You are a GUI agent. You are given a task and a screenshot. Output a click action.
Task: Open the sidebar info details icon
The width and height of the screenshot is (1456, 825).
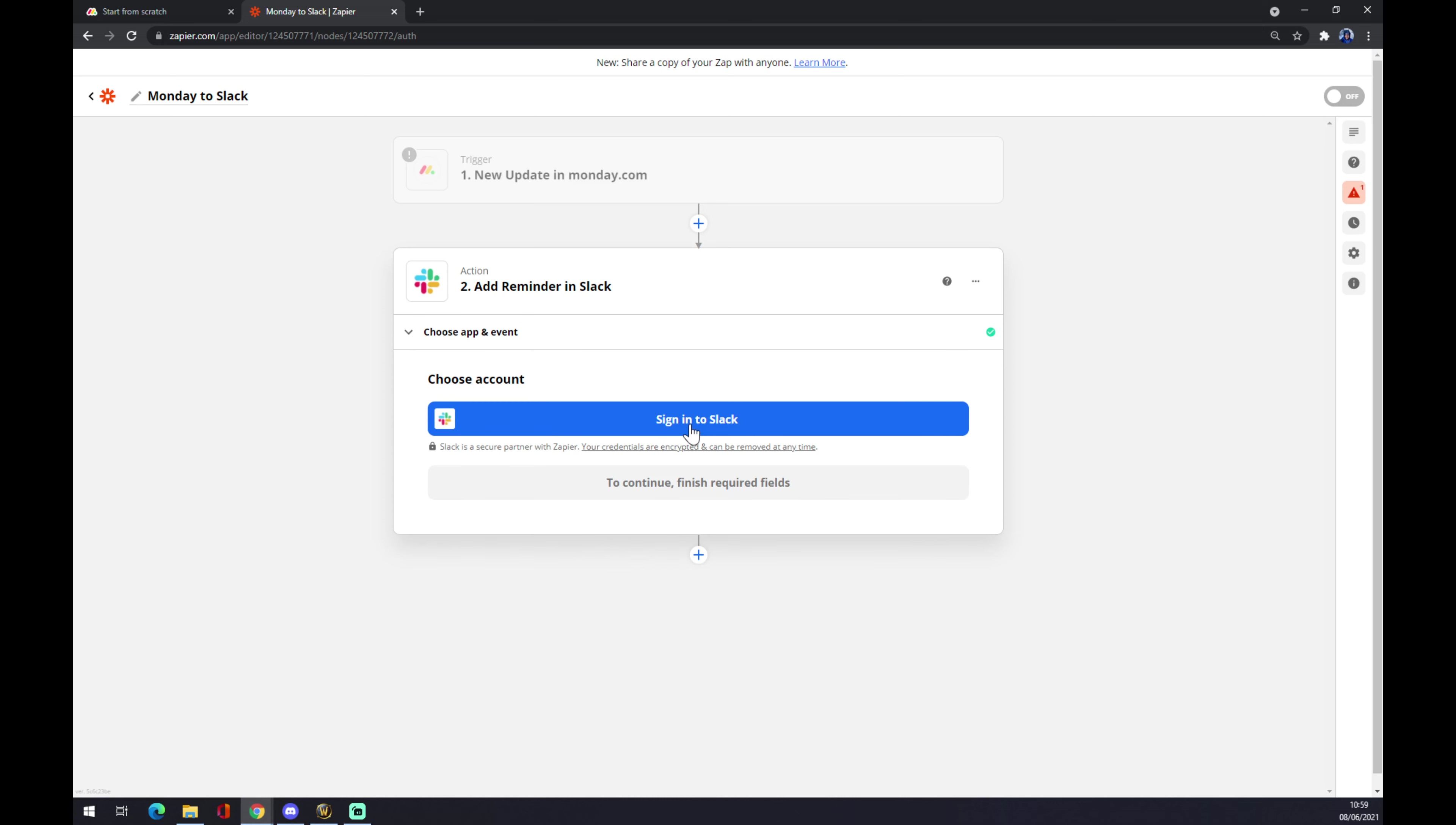[x=1354, y=283]
